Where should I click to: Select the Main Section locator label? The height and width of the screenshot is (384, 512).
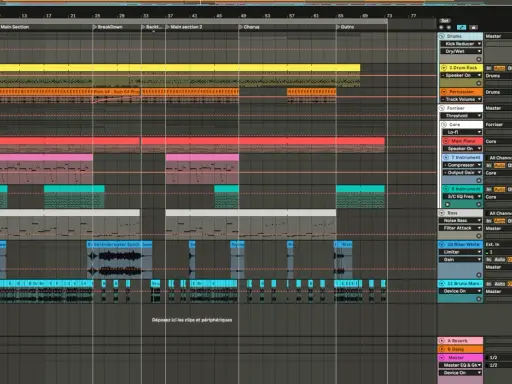pos(15,27)
